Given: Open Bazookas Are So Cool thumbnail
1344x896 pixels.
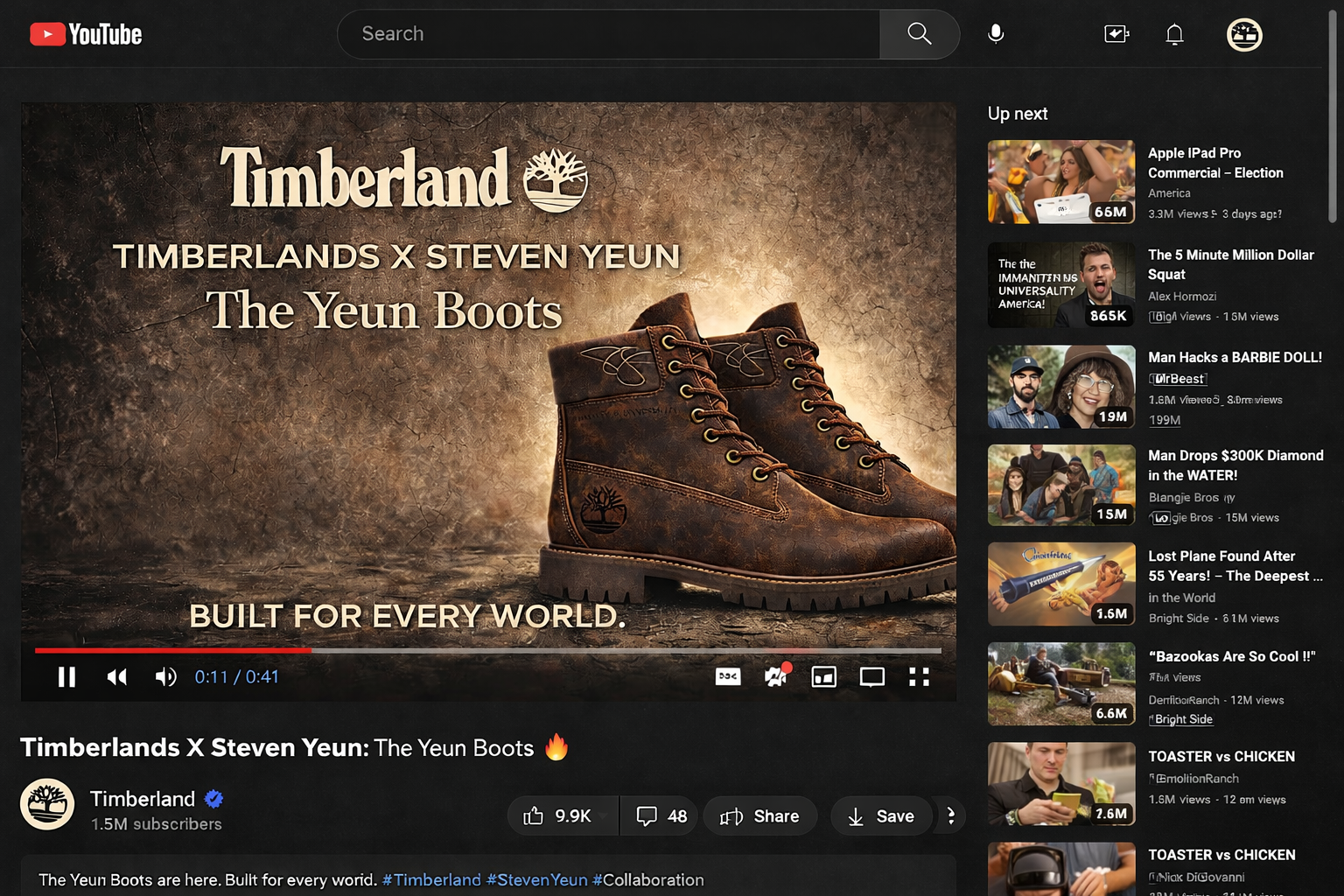Looking at the screenshot, I should click(1061, 683).
